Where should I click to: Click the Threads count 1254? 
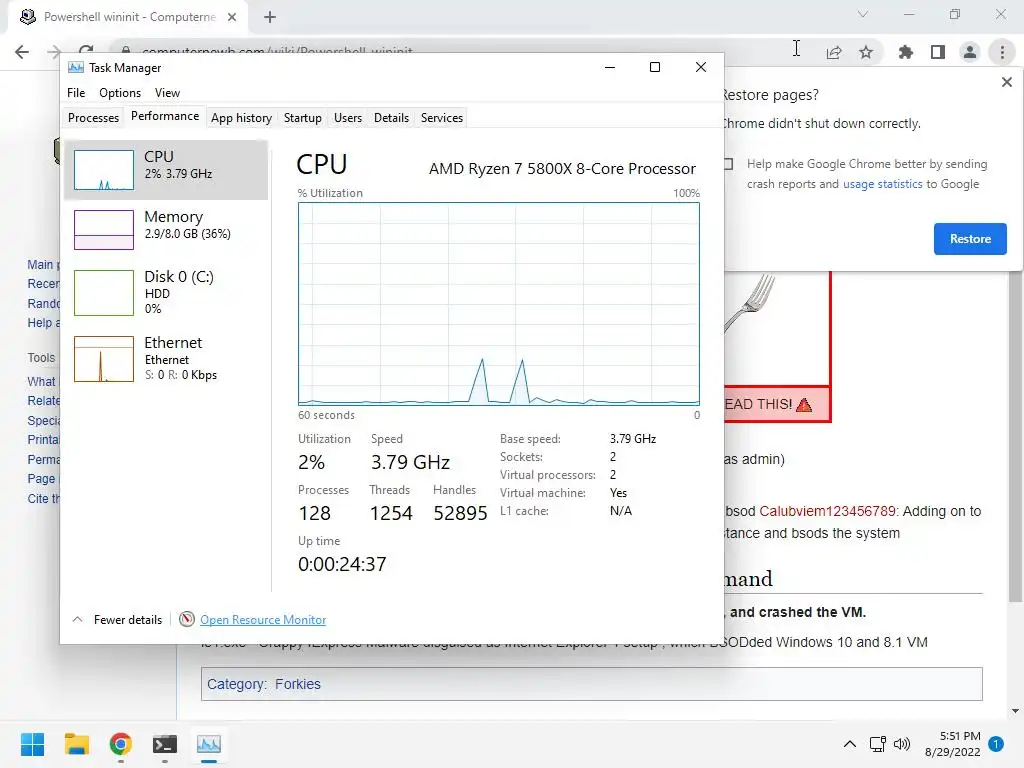391,513
